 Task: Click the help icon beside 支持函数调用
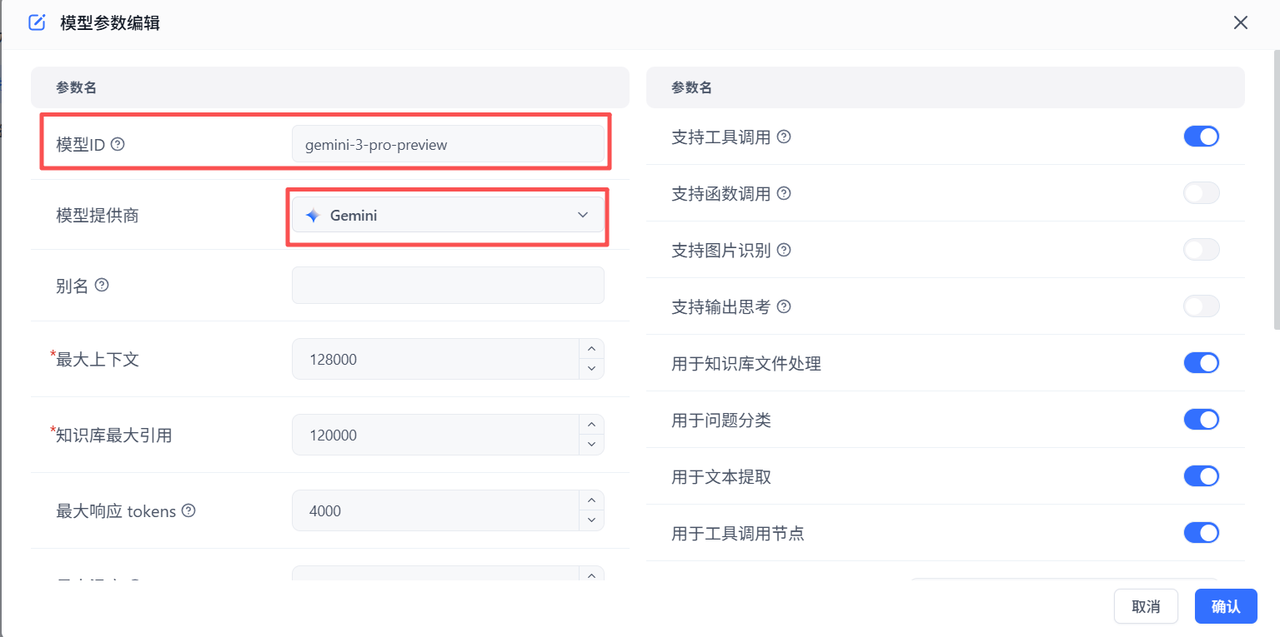784,193
